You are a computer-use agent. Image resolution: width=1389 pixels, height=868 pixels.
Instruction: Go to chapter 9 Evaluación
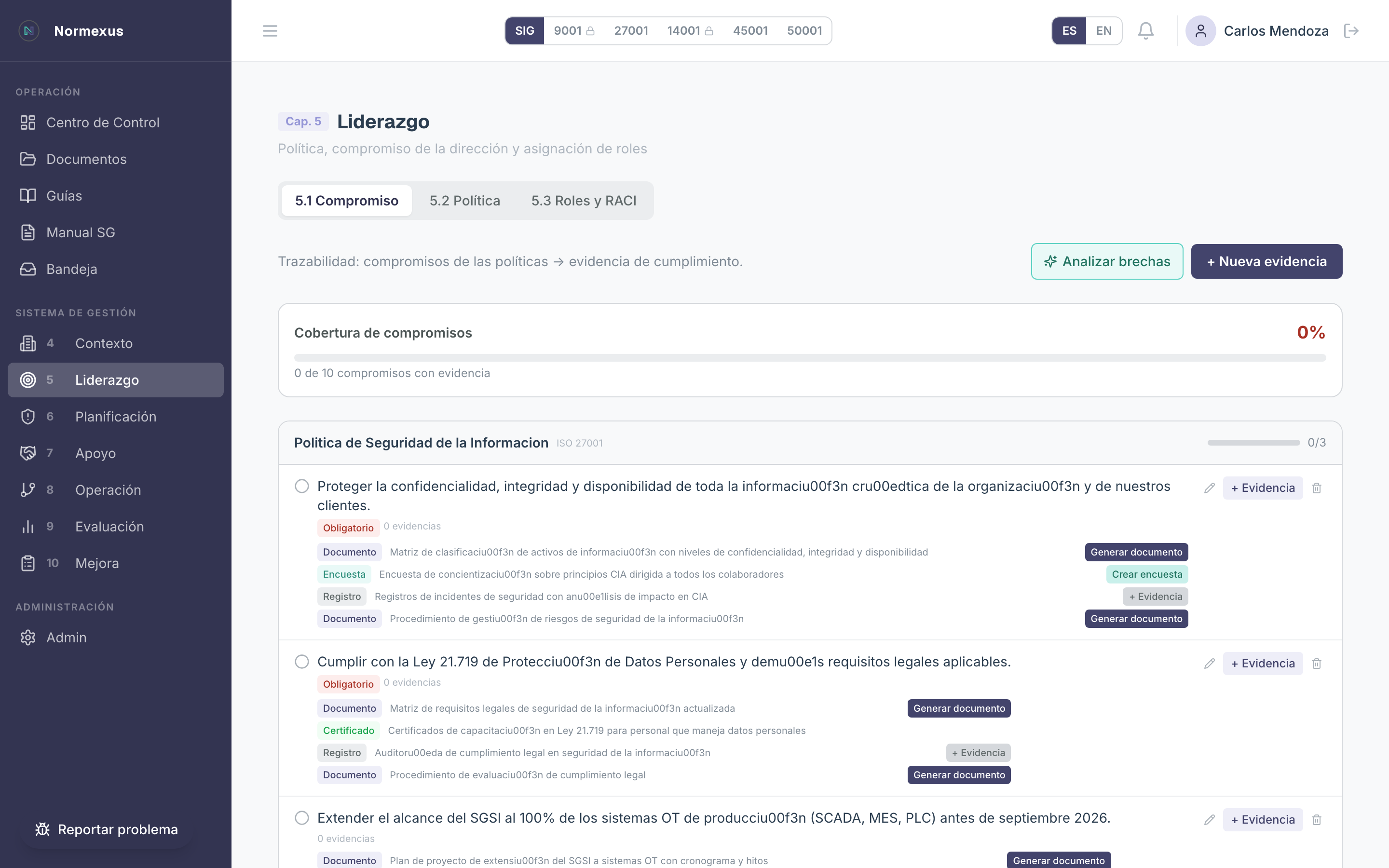(x=115, y=527)
